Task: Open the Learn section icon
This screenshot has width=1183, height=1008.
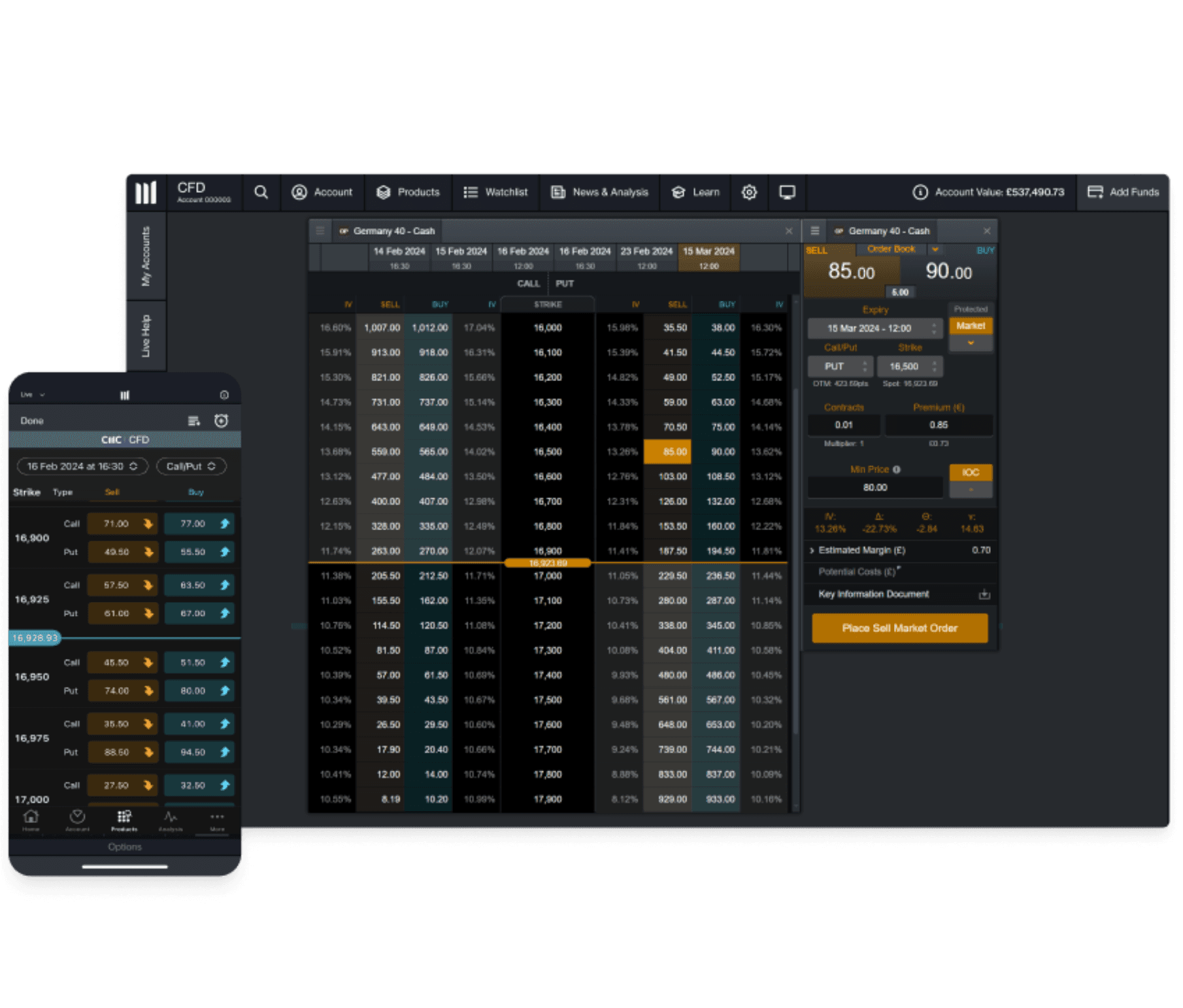Action: click(677, 192)
